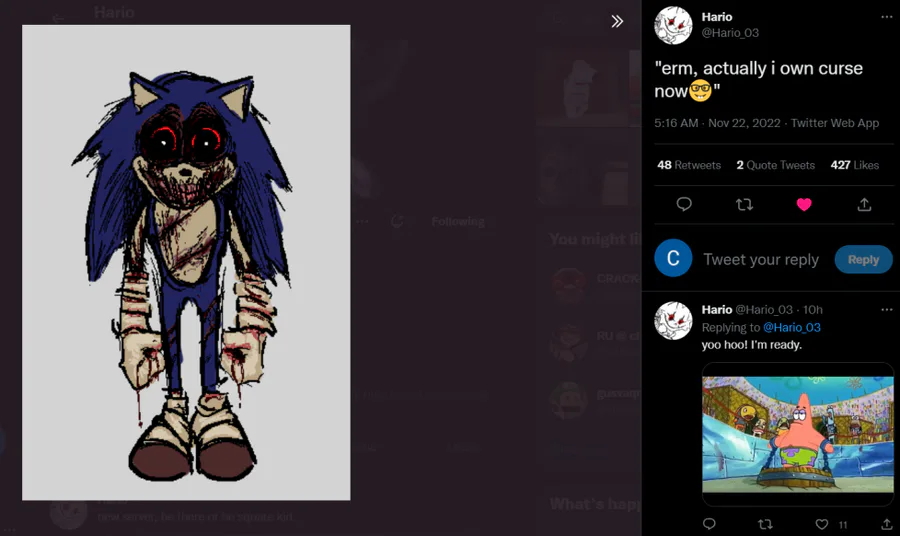Open the 5:16 AM · Nov 22, 2022 timestamp

pos(717,123)
